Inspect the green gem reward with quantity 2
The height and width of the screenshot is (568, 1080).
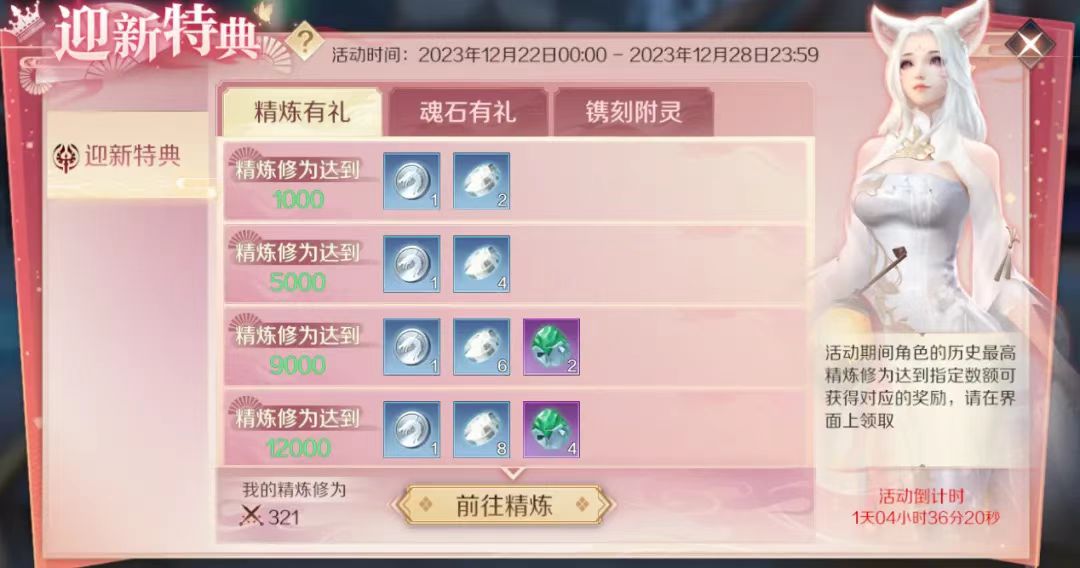pyautogui.click(x=551, y=347)
